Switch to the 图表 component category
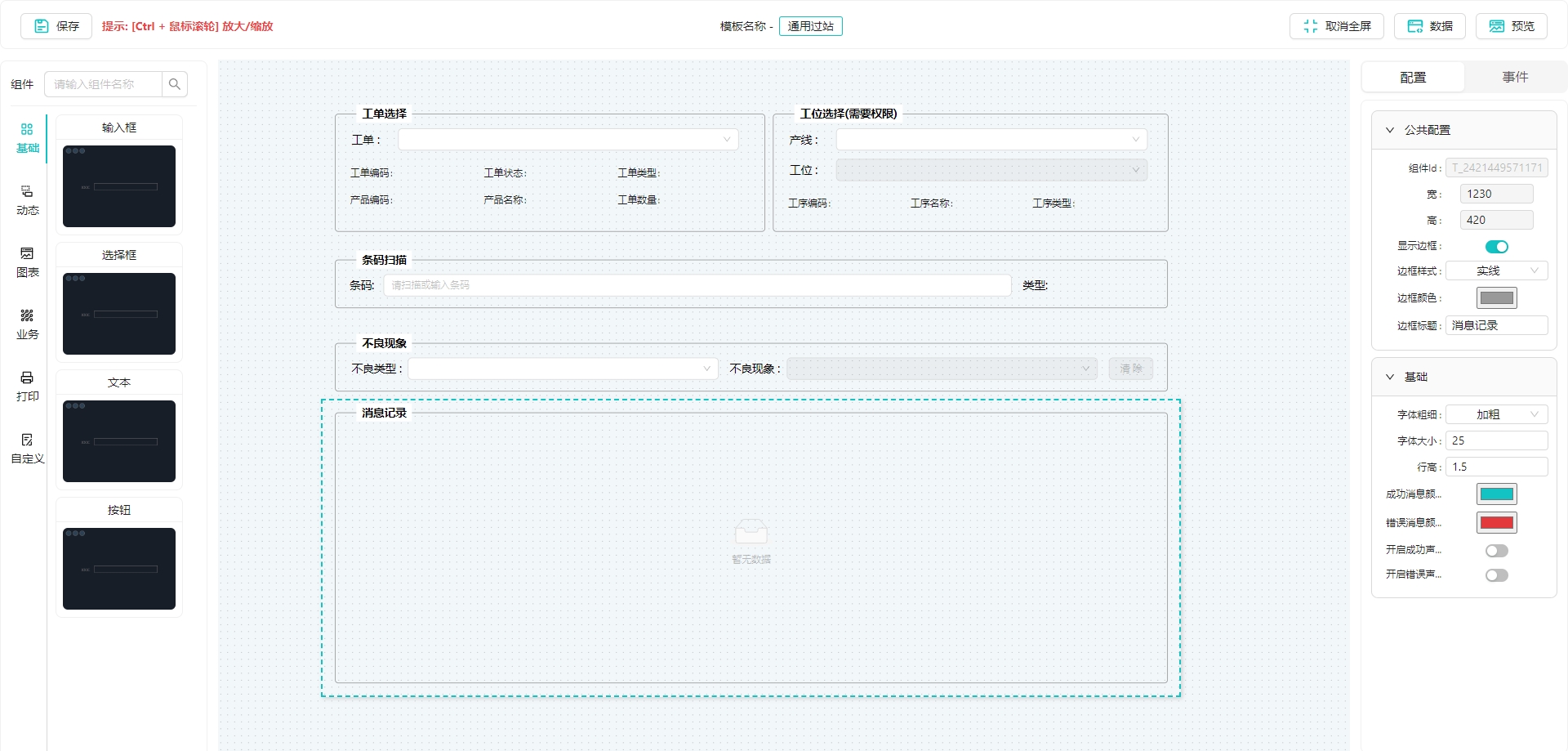 pyautogui.click(x=27, y=262)
